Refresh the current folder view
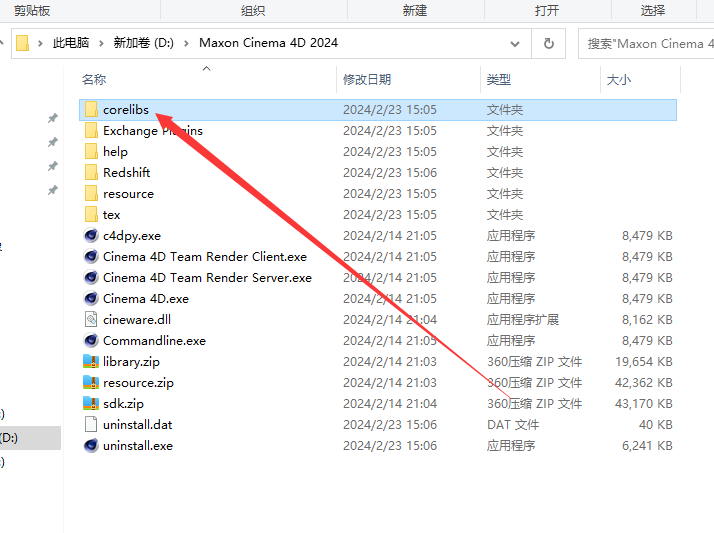The image size is (714, 533). tap(549, 43)
